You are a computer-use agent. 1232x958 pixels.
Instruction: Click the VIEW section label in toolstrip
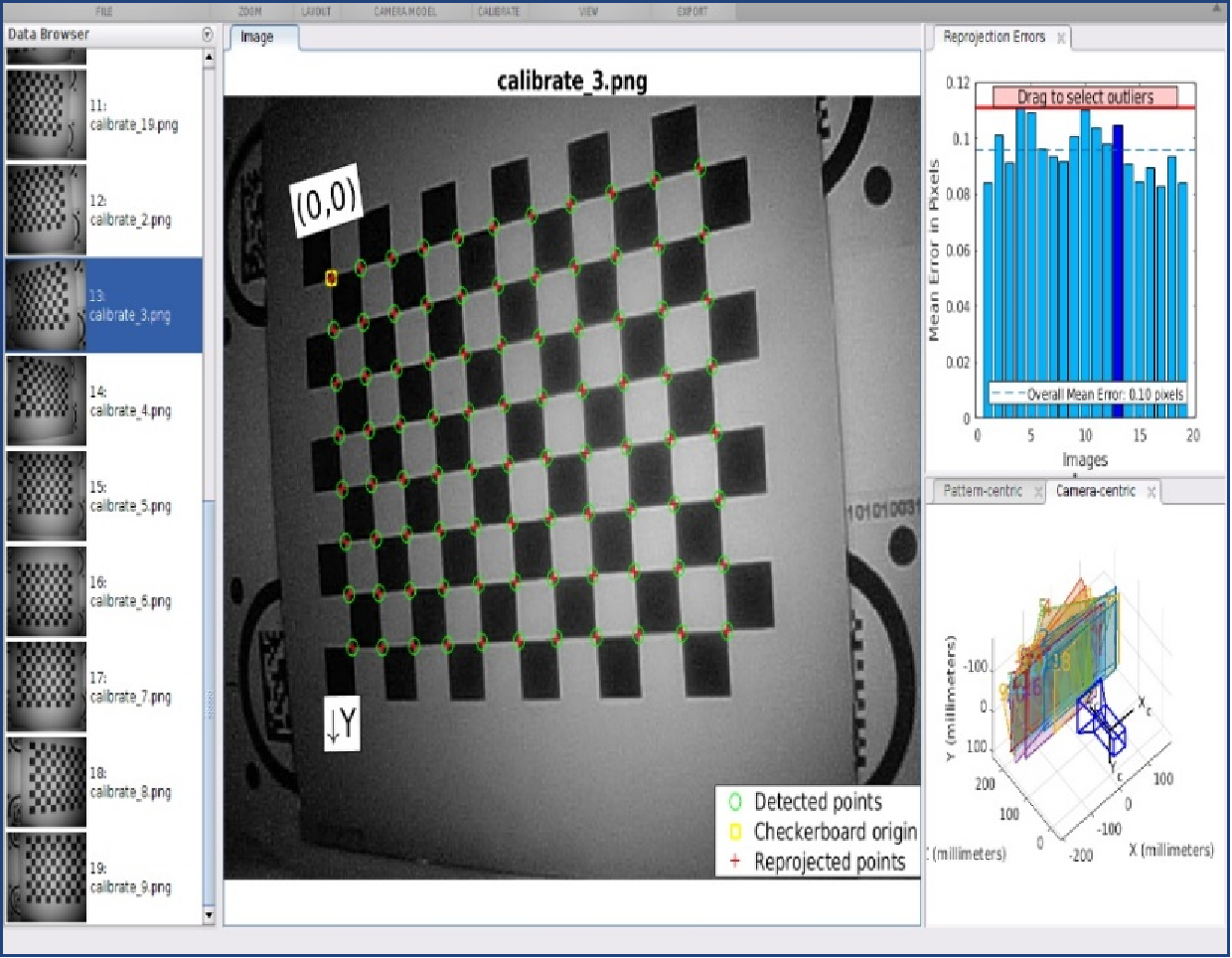point(588,12)
